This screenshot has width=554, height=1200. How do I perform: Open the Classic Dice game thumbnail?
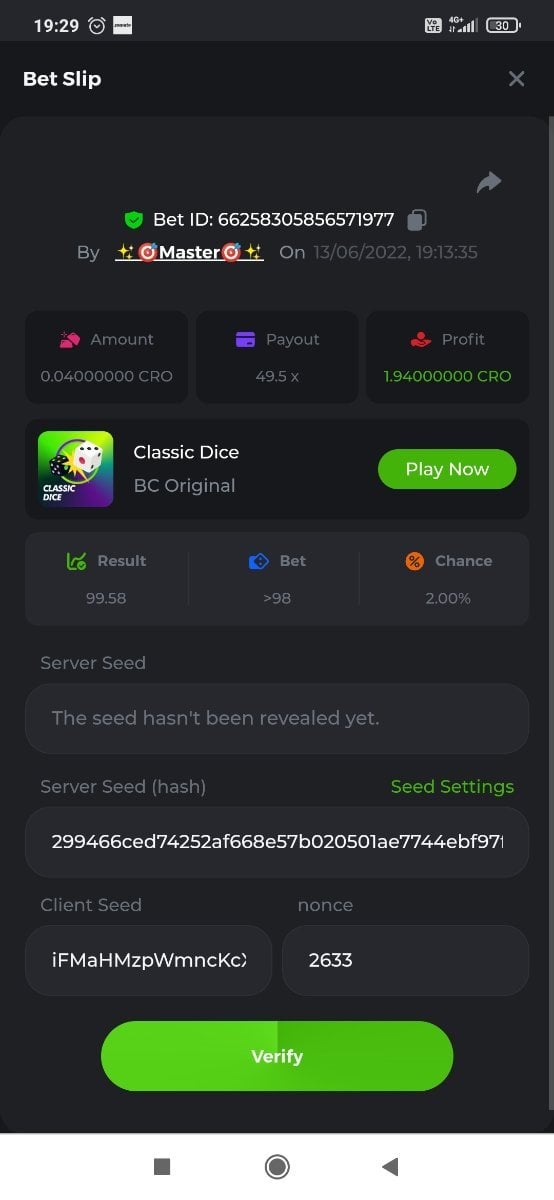[76, 469]
